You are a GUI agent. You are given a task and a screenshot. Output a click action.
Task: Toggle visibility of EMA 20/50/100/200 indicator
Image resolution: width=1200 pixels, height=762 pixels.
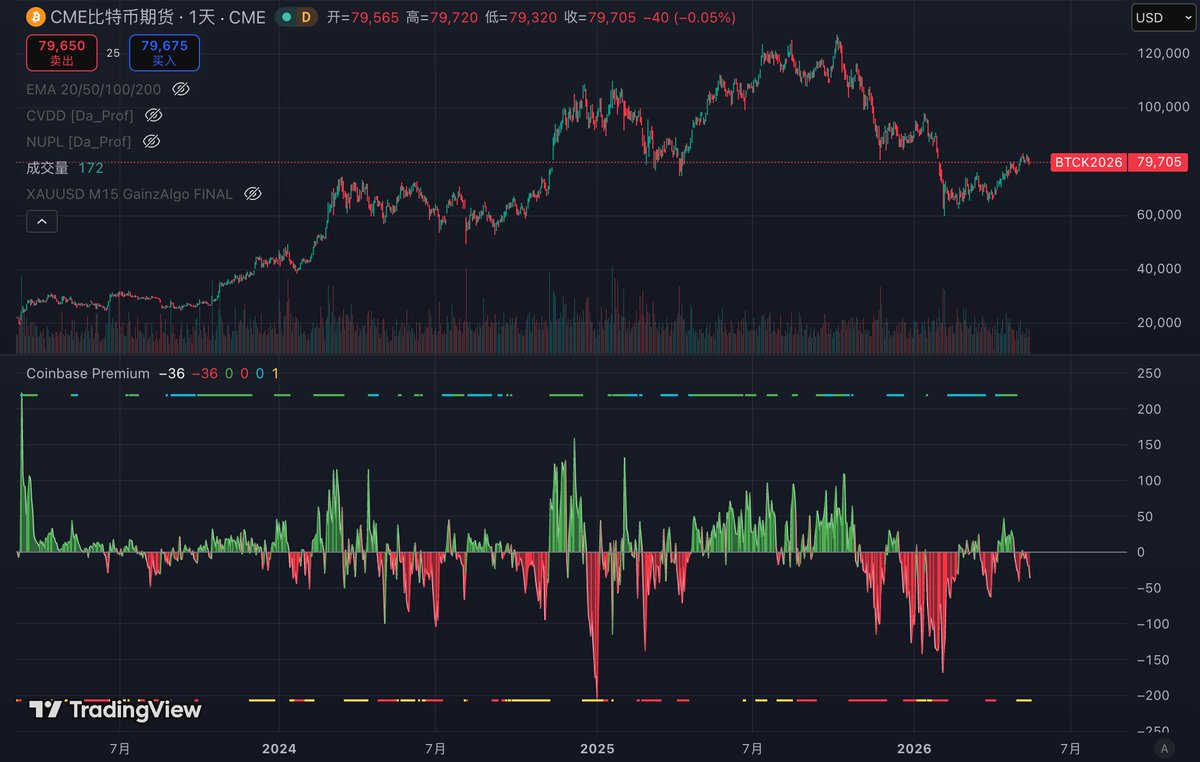coord(181,89)
